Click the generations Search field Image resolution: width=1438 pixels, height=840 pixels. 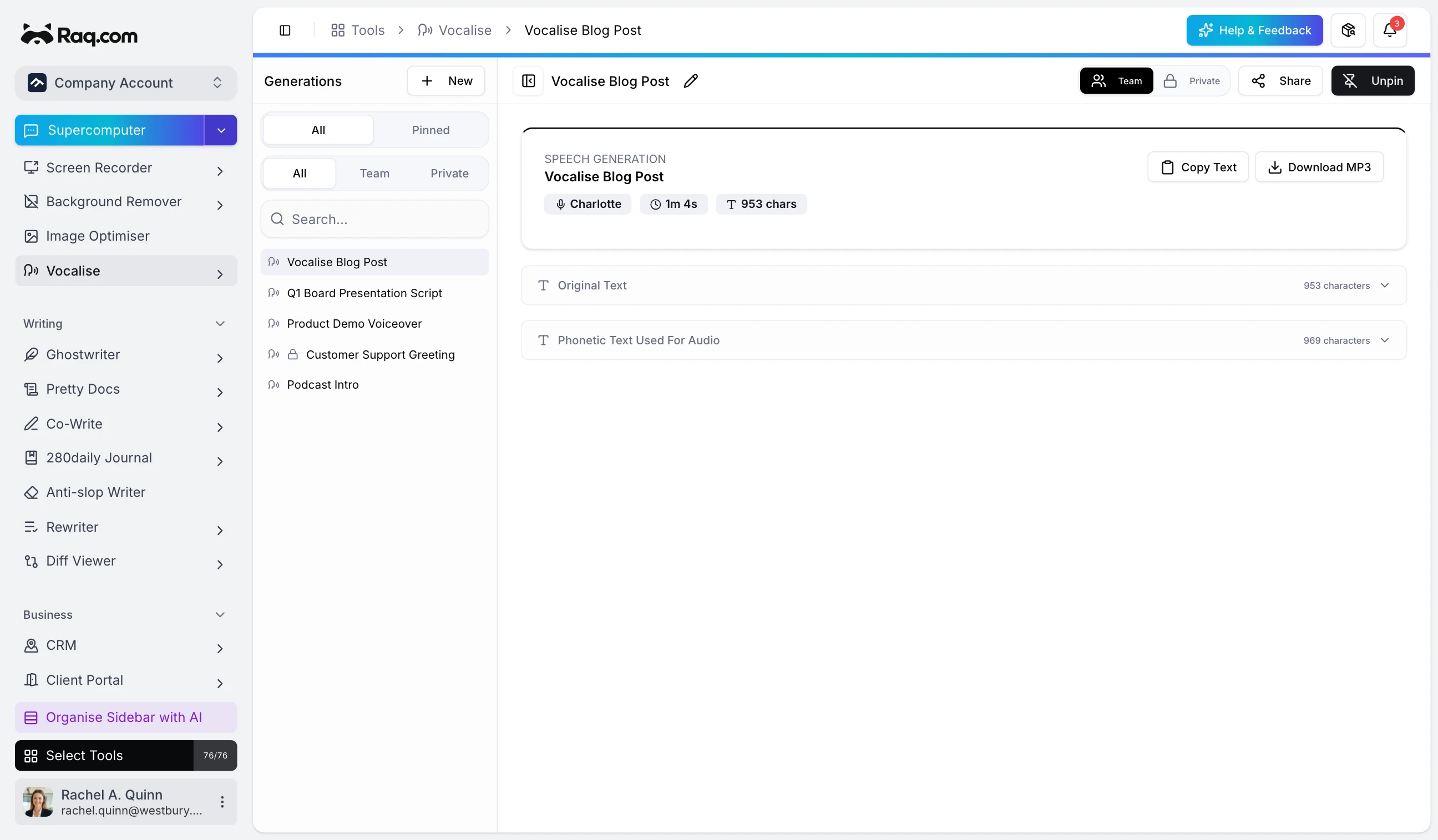374,219
